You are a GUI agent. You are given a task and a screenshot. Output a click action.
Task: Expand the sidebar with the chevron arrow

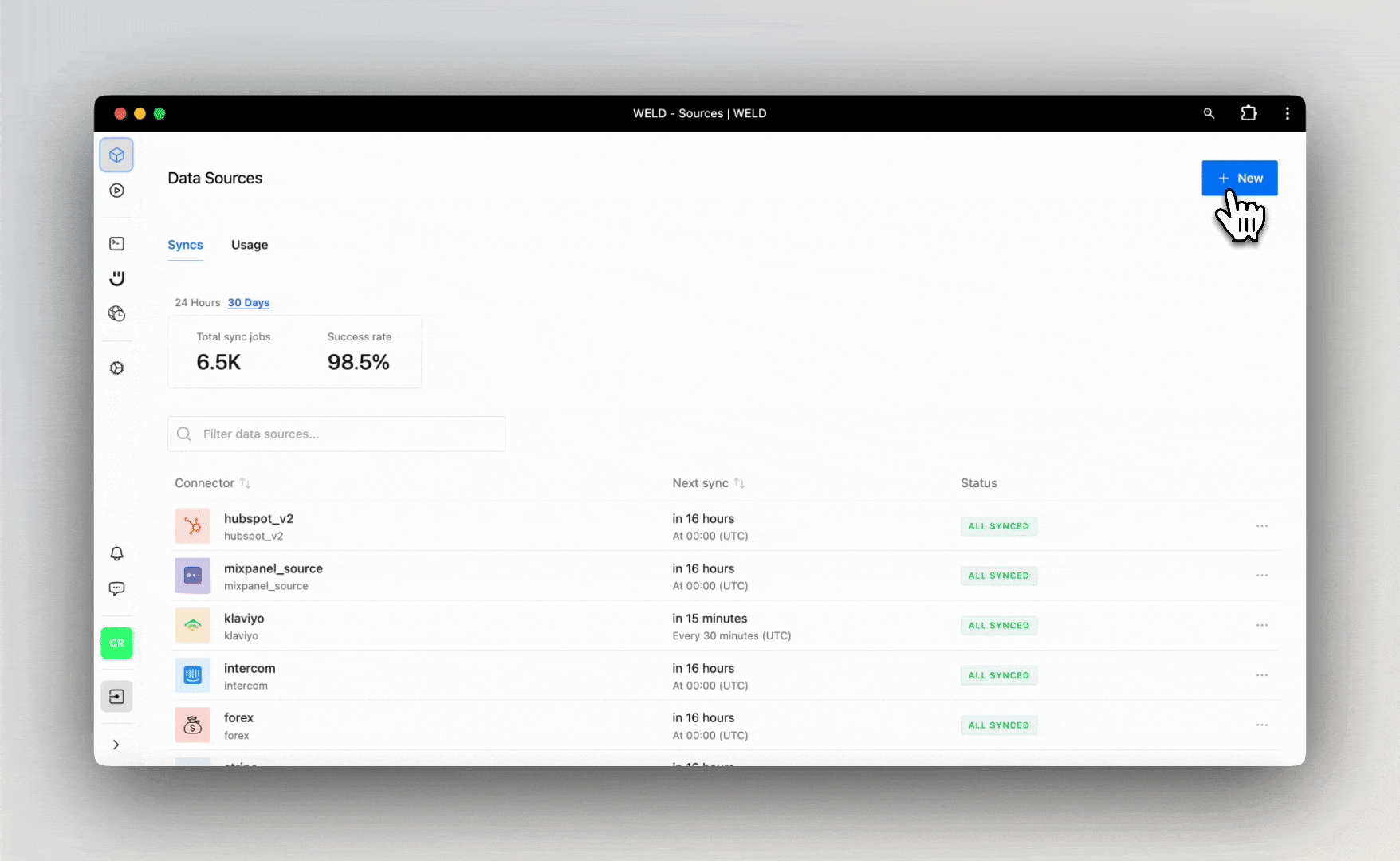pyautogui.click(x=116, y=744)
